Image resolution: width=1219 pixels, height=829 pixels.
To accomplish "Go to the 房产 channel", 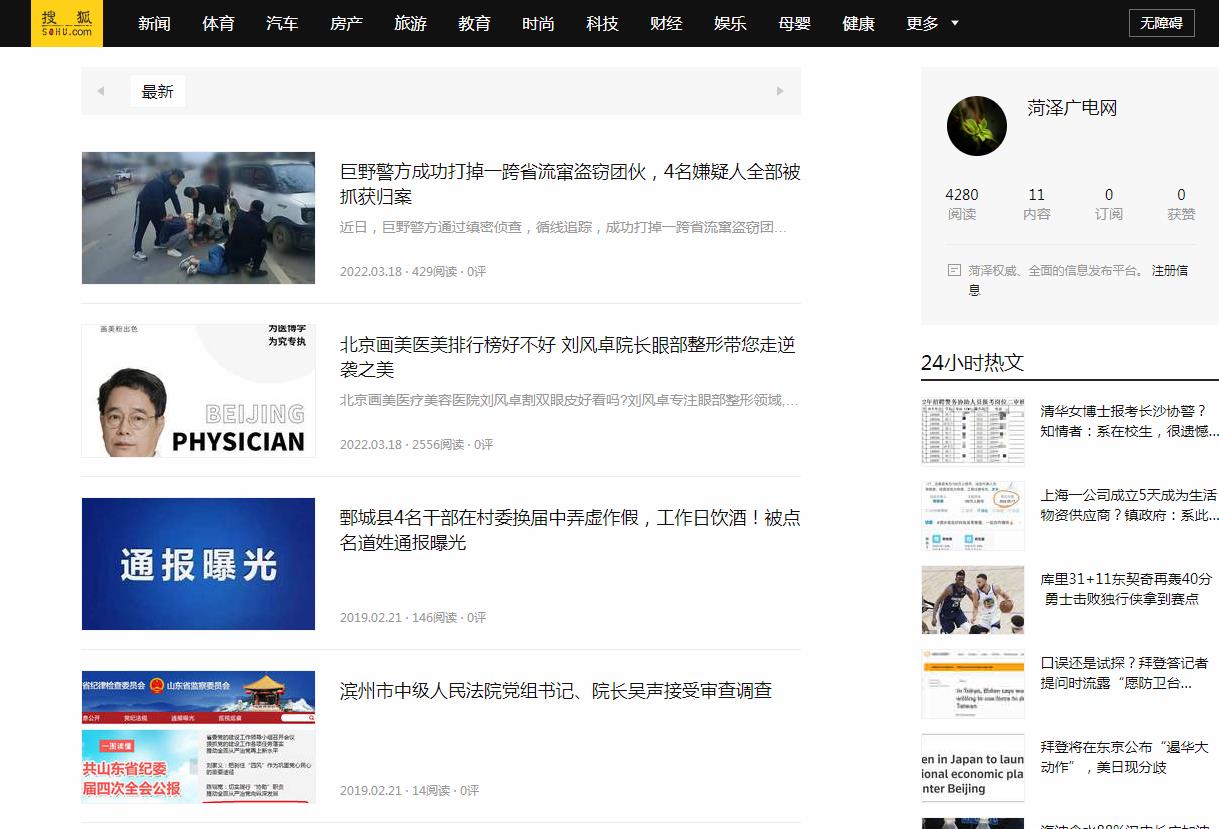I will (x=346, y=23).
